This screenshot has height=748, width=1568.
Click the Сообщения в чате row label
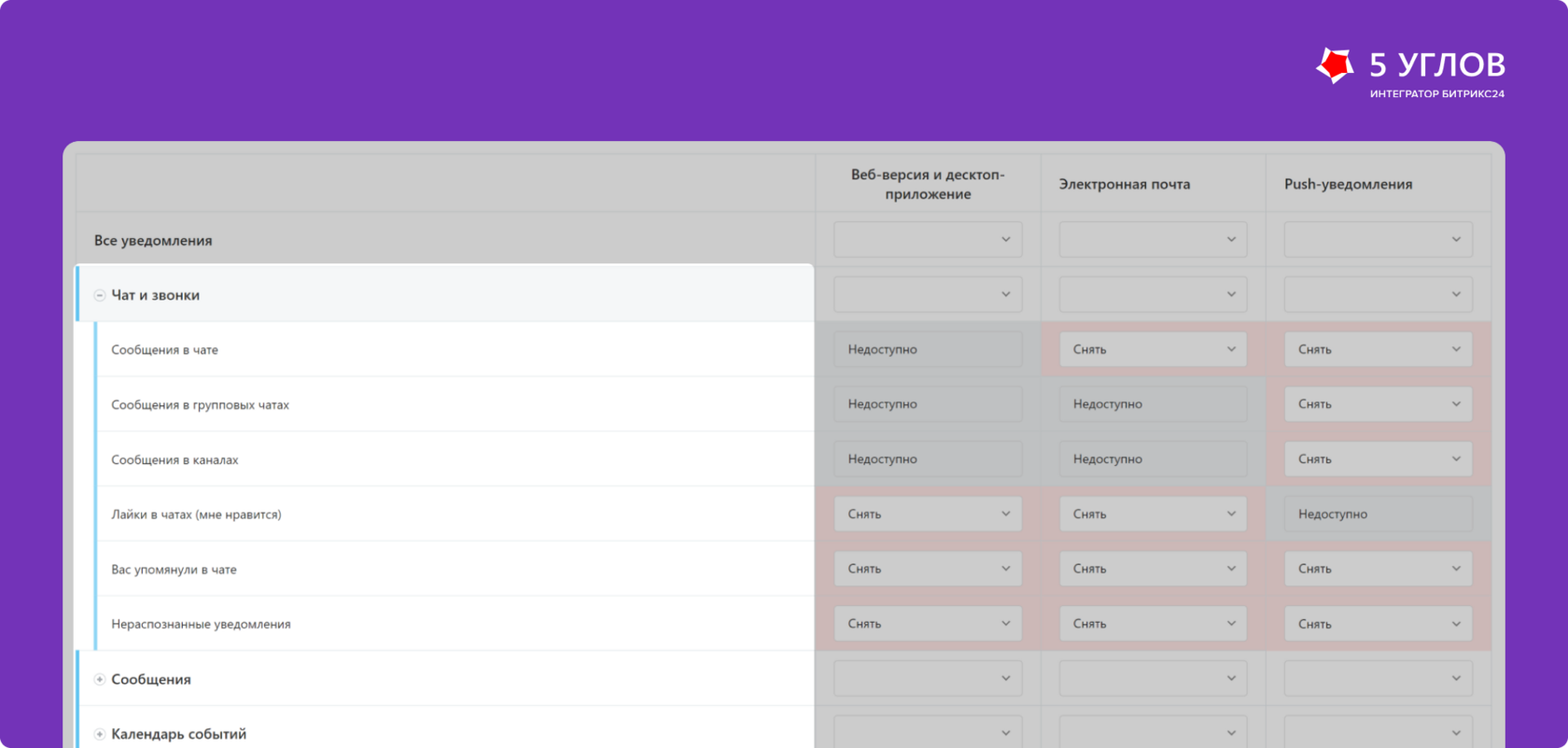(x=164, y=350)
